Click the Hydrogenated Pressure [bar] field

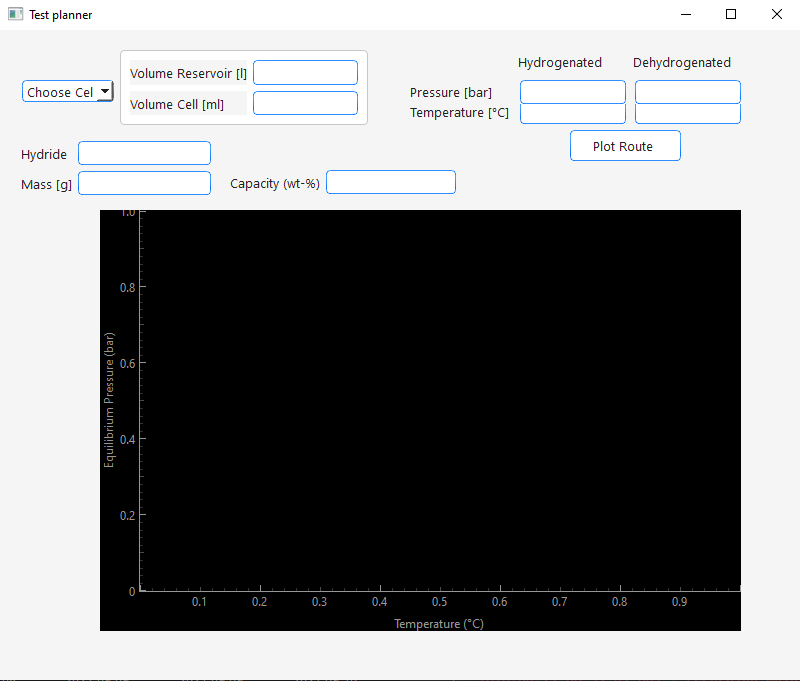pos(572,92)
